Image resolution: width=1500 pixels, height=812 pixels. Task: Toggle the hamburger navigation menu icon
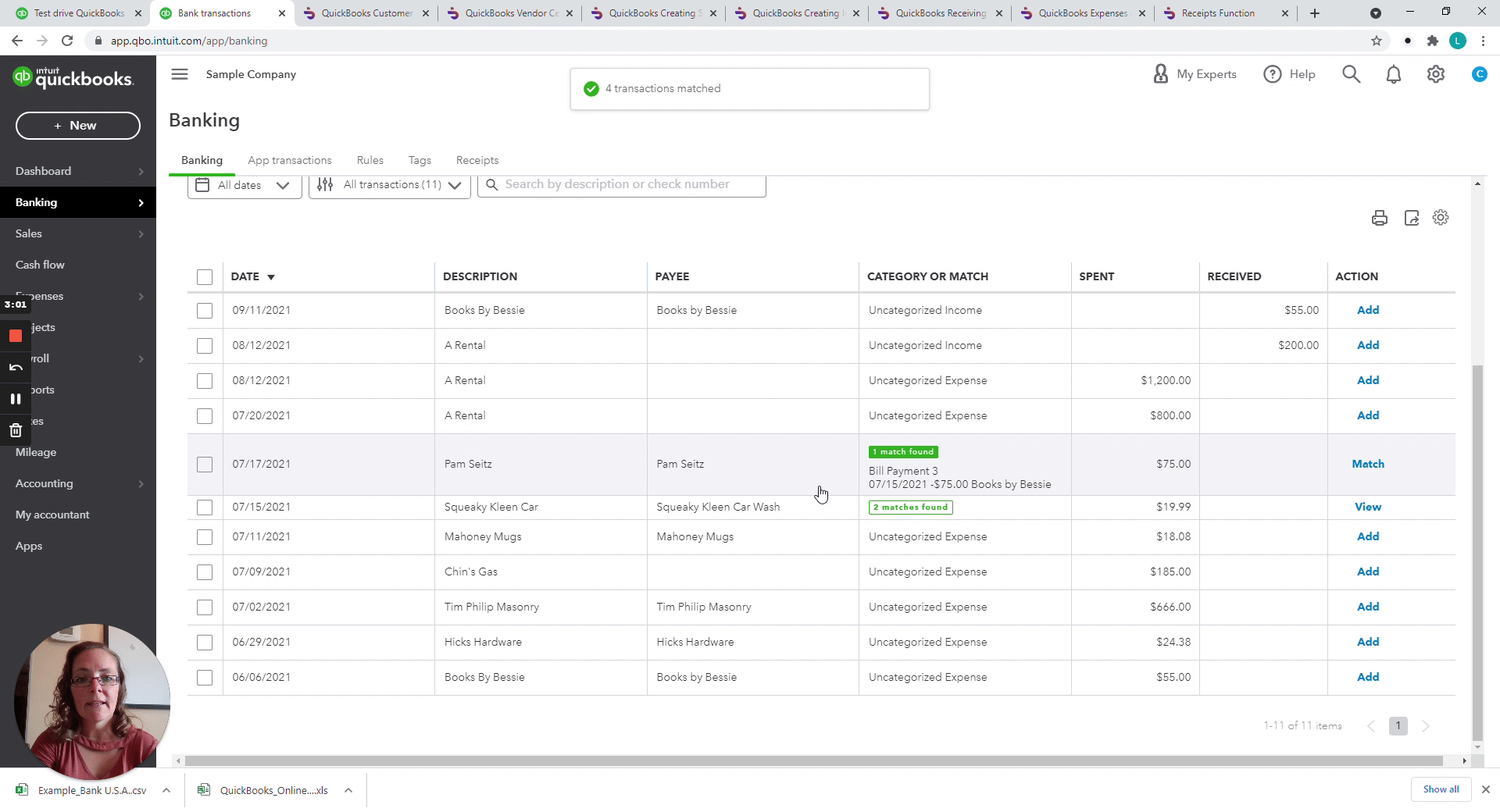(x=180, y=74)
